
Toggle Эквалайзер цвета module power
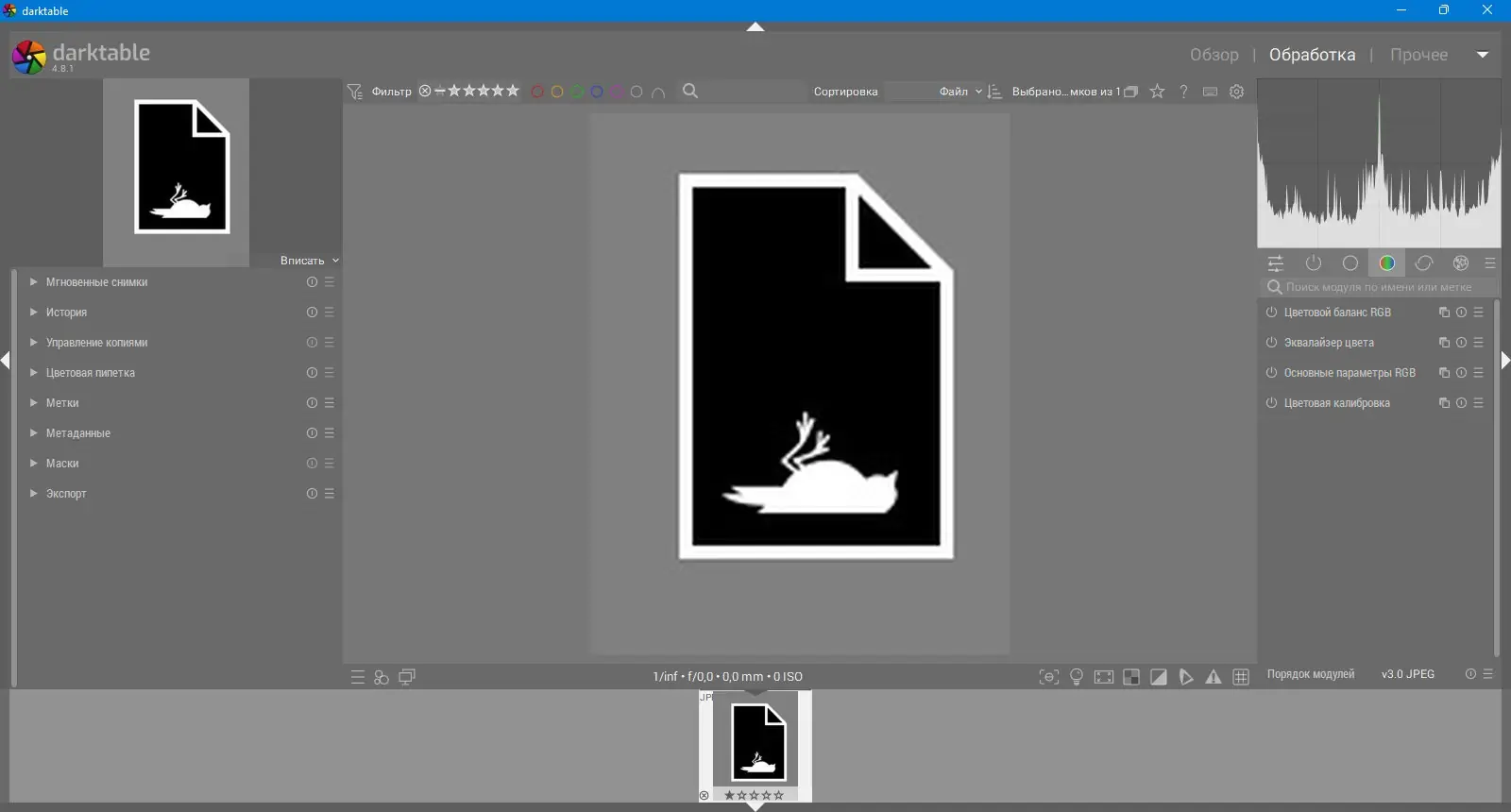click(1272, 343)
